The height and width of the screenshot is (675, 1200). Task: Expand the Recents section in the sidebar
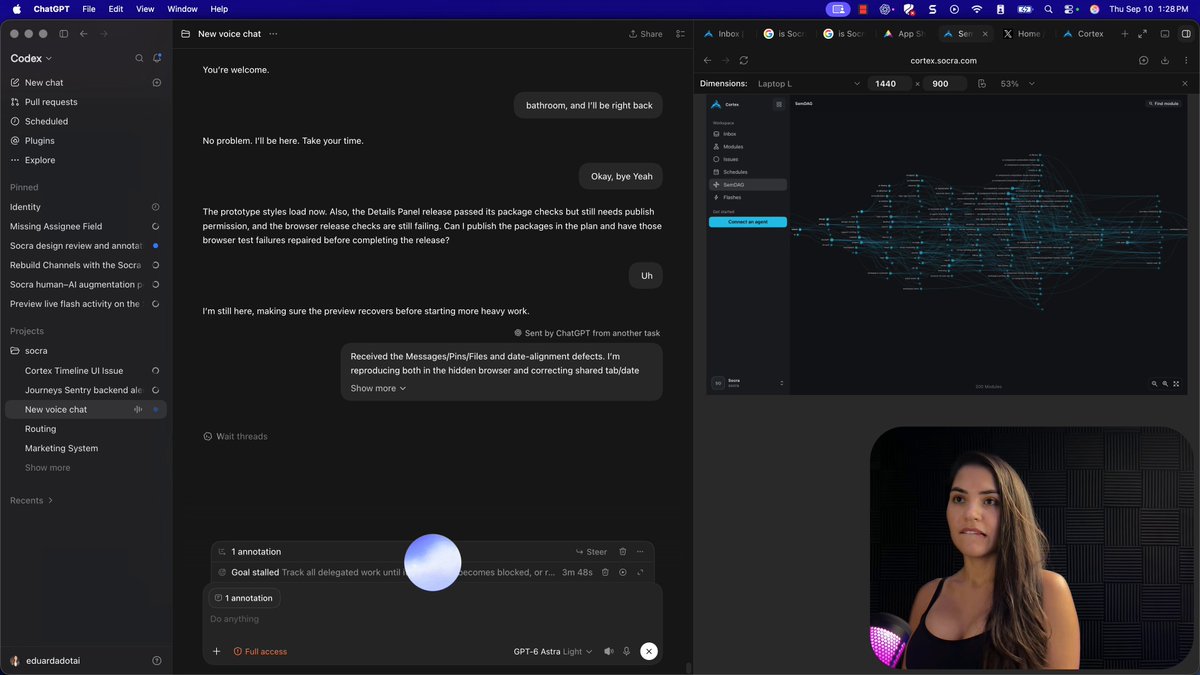(x=31, y=500)
